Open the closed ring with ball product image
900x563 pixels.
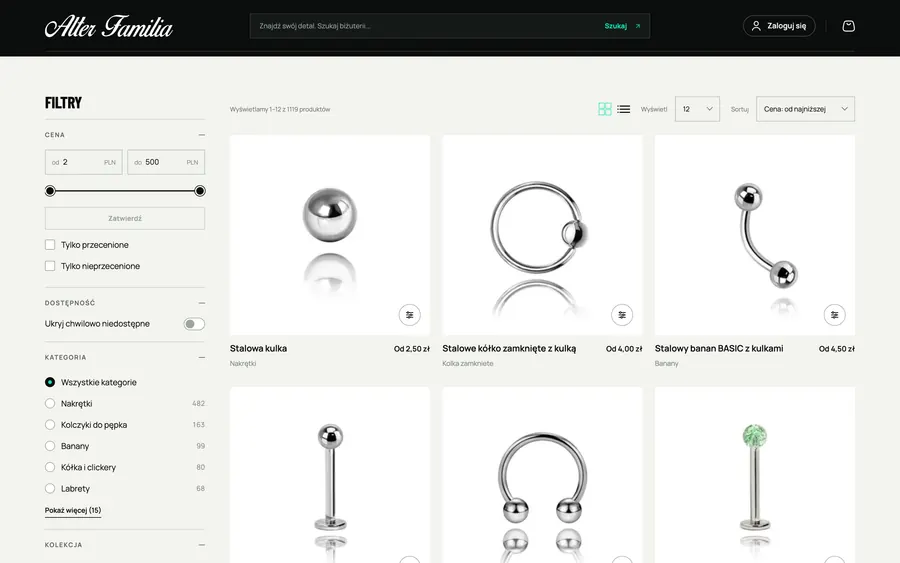click(x=542, y=235)
